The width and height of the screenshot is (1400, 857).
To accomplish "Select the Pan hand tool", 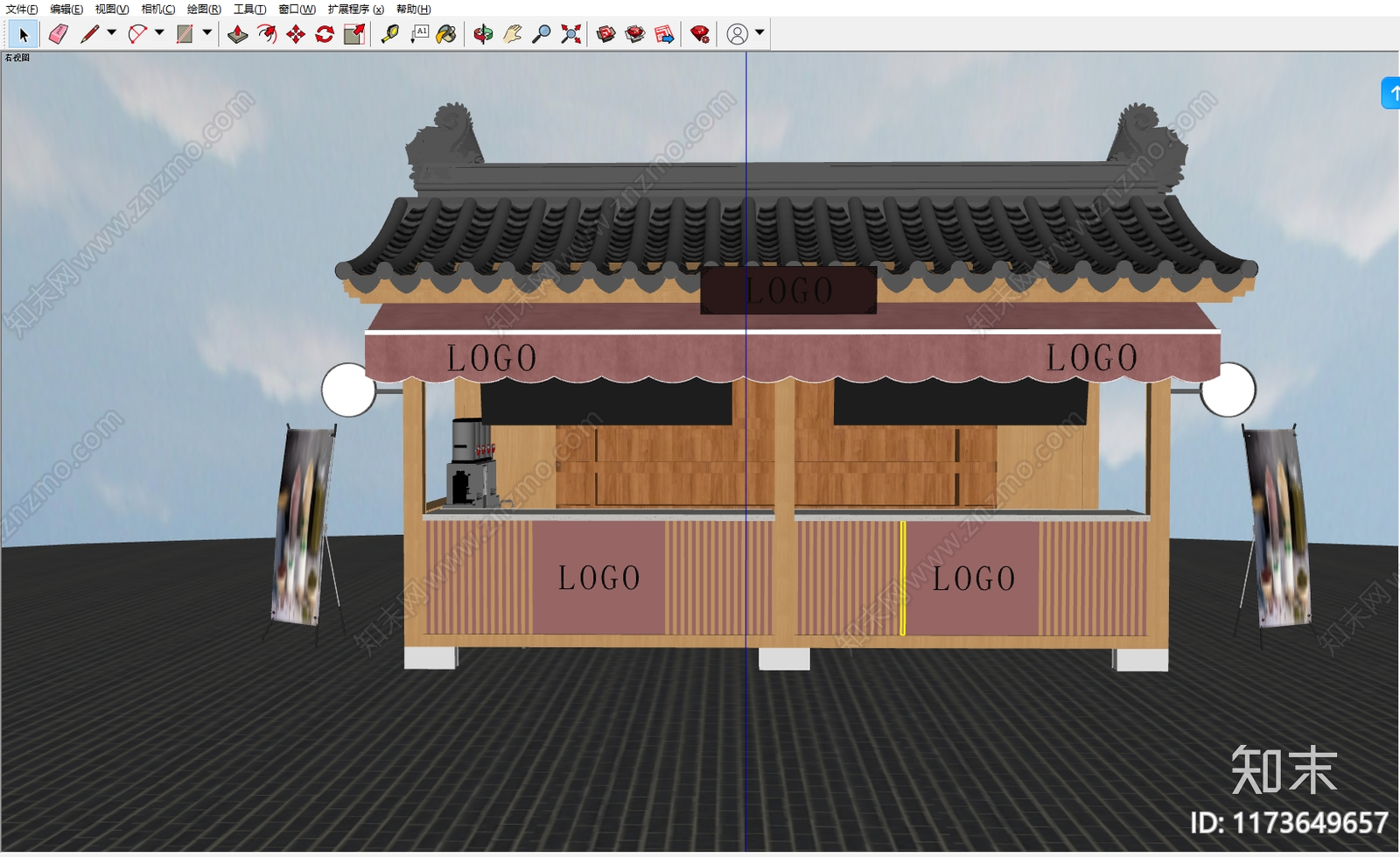I will point(513,34).
